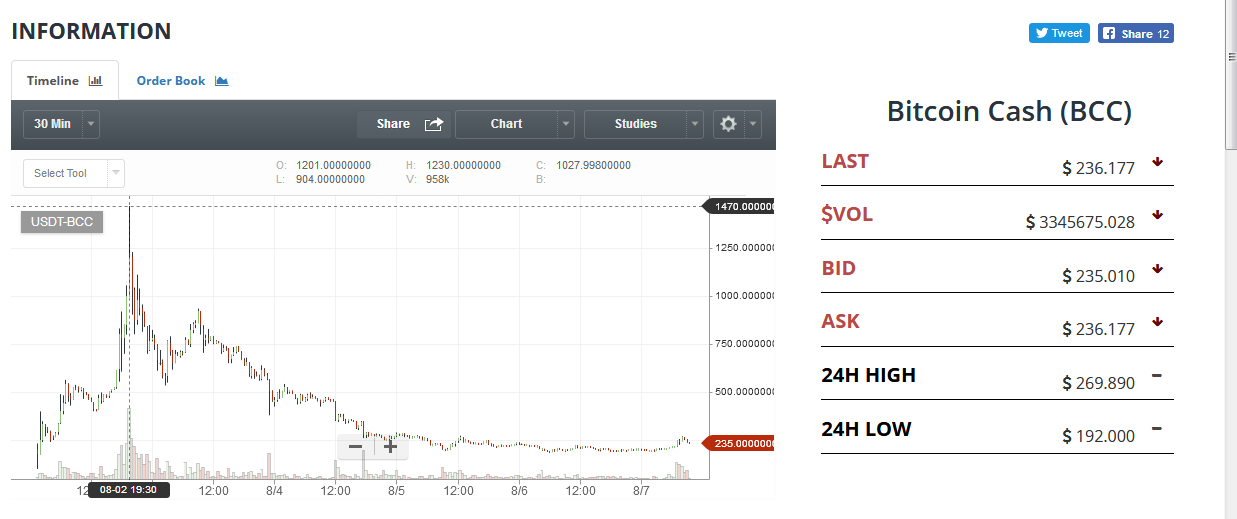This screenshot has width=1237, height=519.
Task: Expand the 30 Min interval dropdown arrow
Action: point(91,124)
